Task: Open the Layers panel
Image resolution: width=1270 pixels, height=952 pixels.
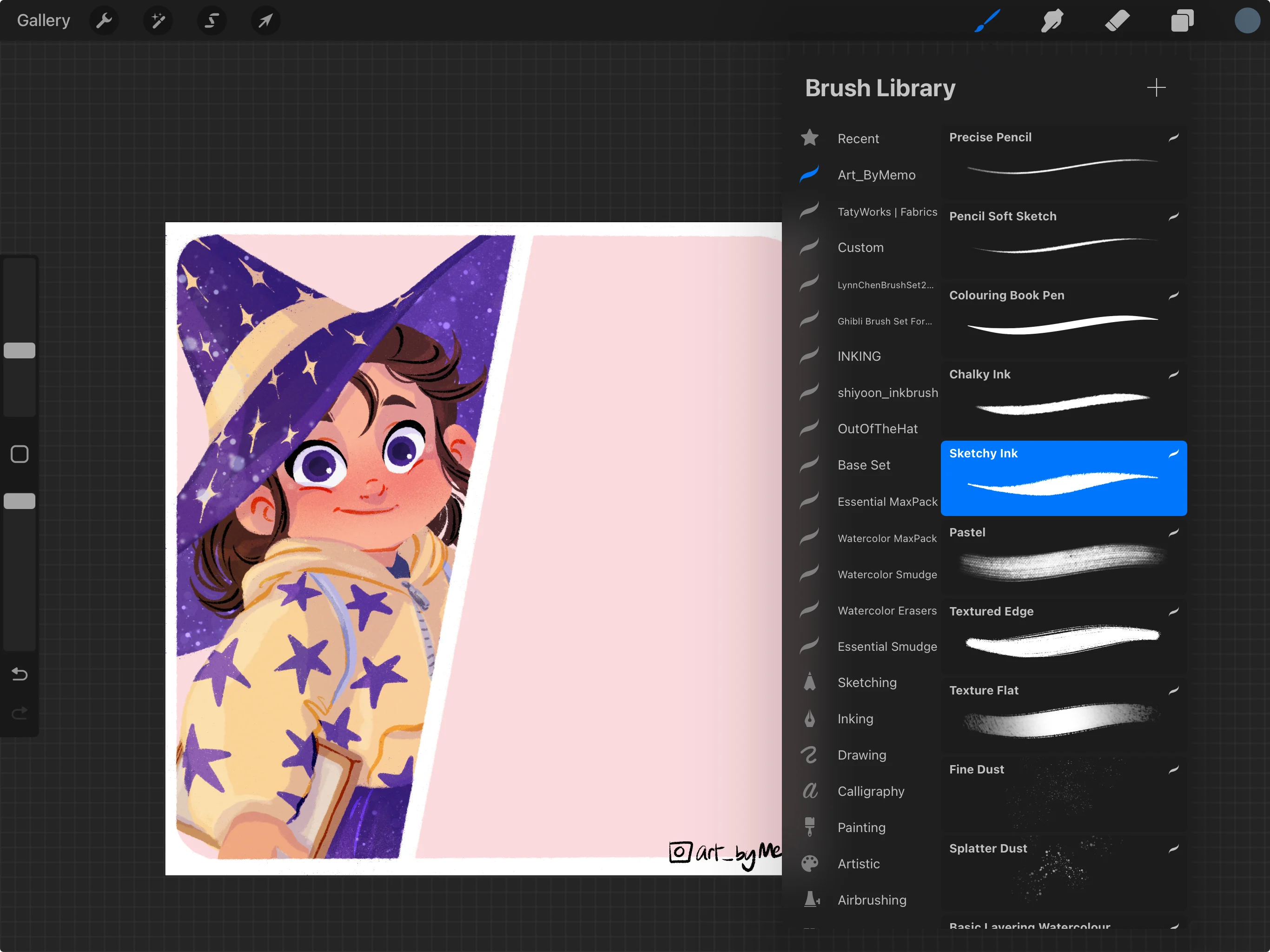Action: coord(1182,20)
